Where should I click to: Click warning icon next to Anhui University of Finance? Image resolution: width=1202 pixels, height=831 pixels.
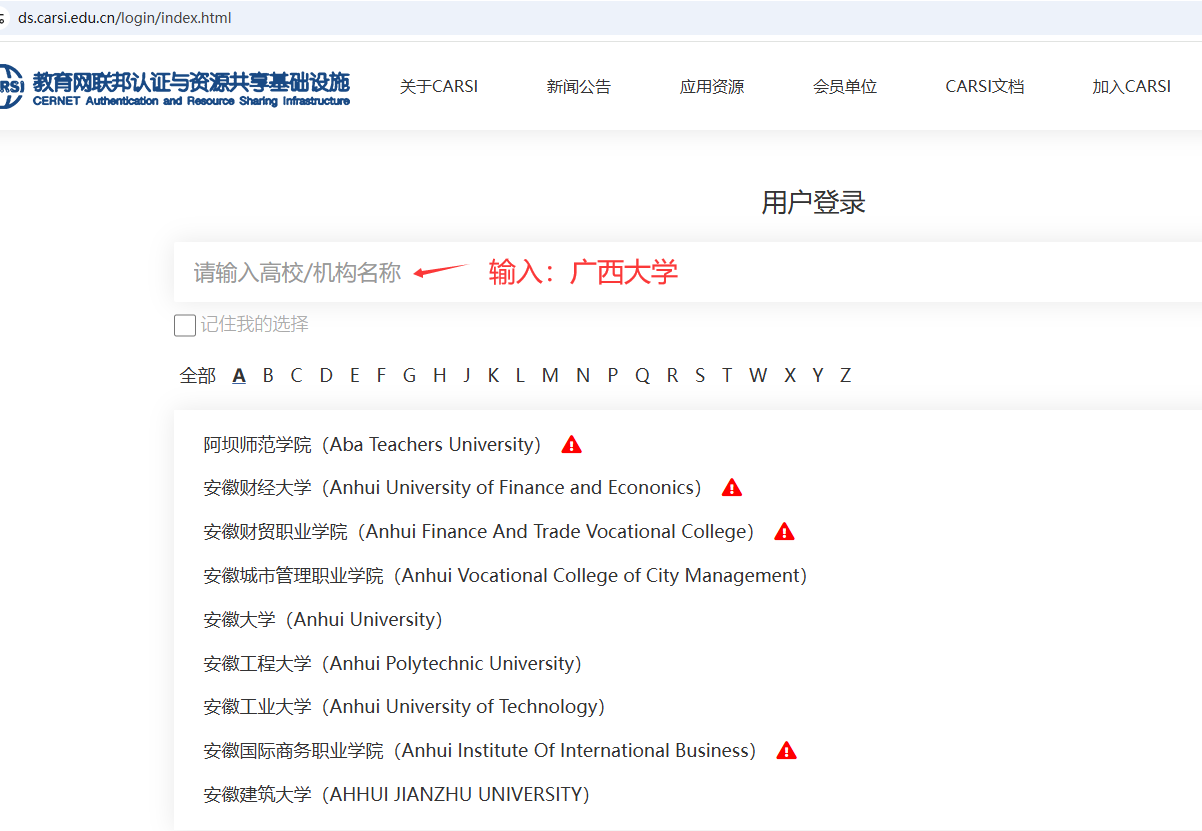(732, 488)
